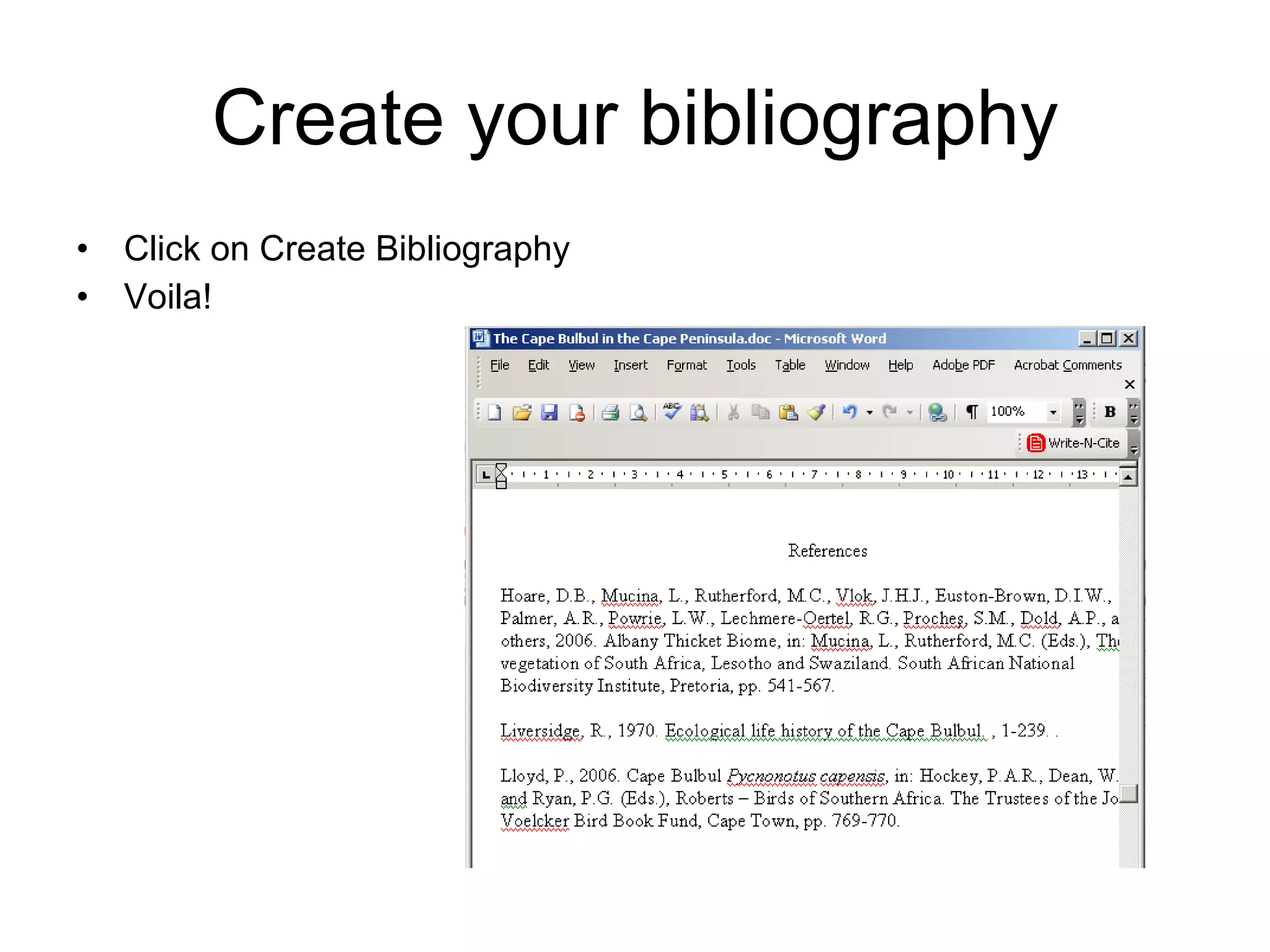Open the Window menu

pos(847,365)
